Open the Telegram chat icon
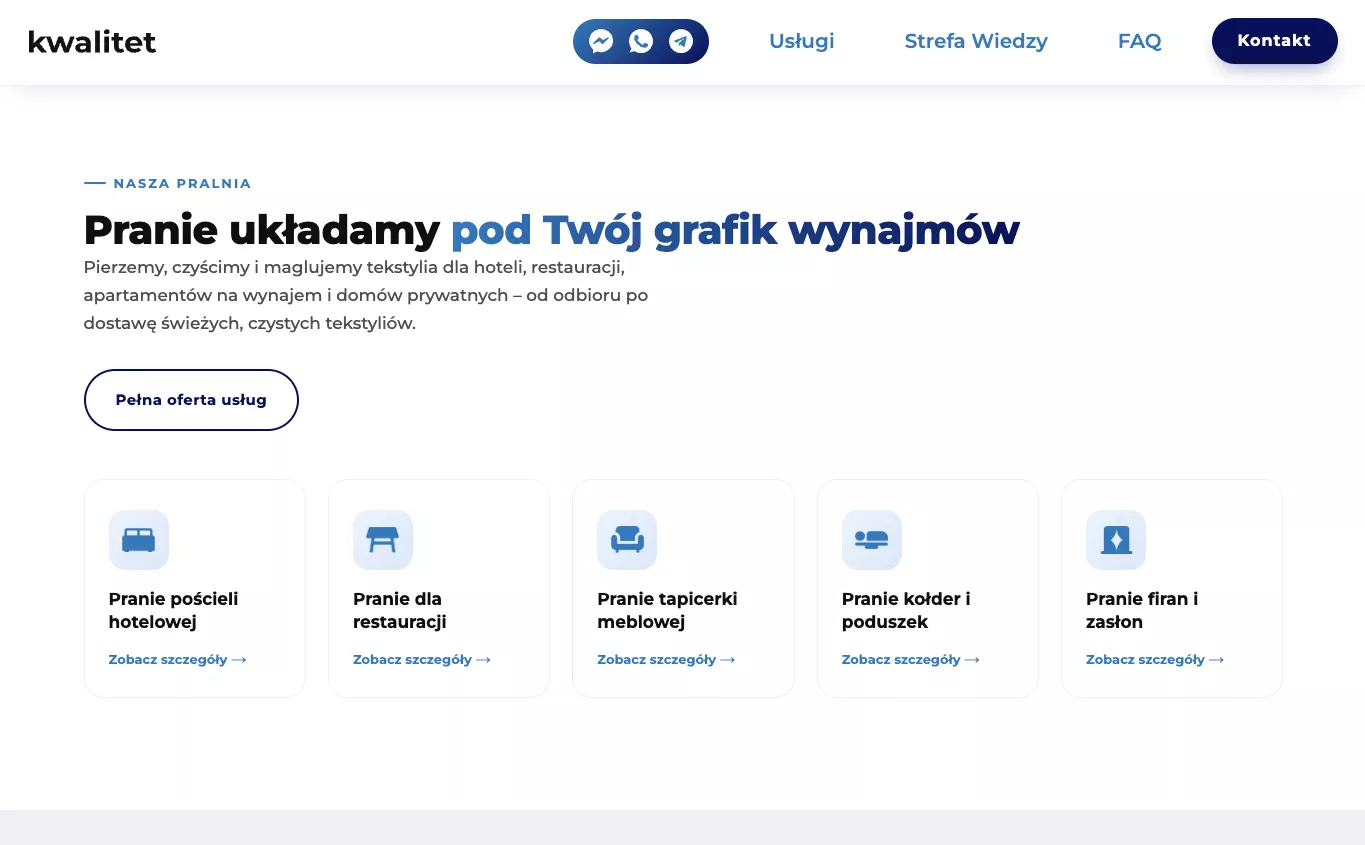Screen dimensions: 1365x845 [x=681, y=41]
